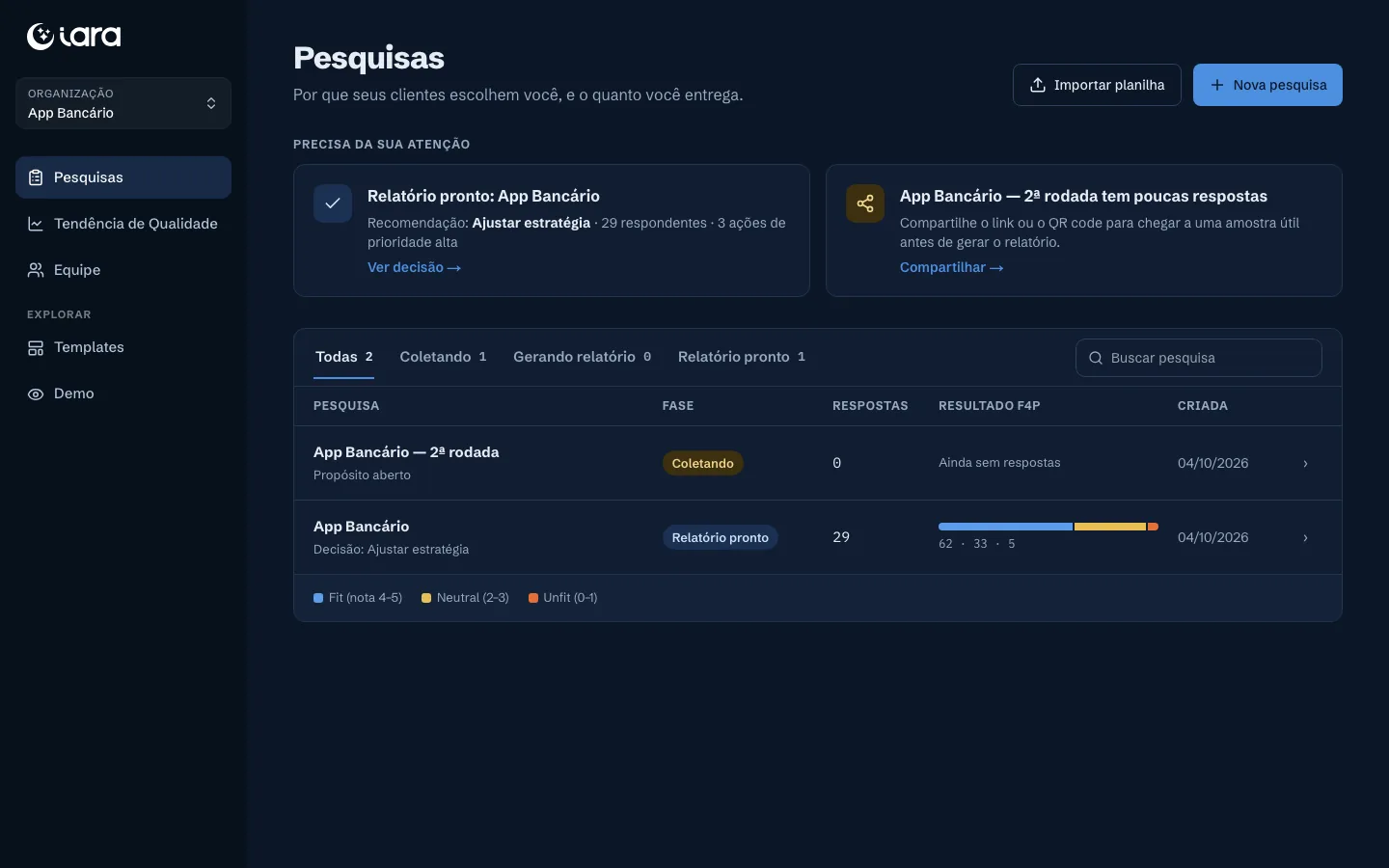Focus the Buscar pesquisa search field
The width and height of the screenshot is (1389, 868).
[x=1199, y=358]
